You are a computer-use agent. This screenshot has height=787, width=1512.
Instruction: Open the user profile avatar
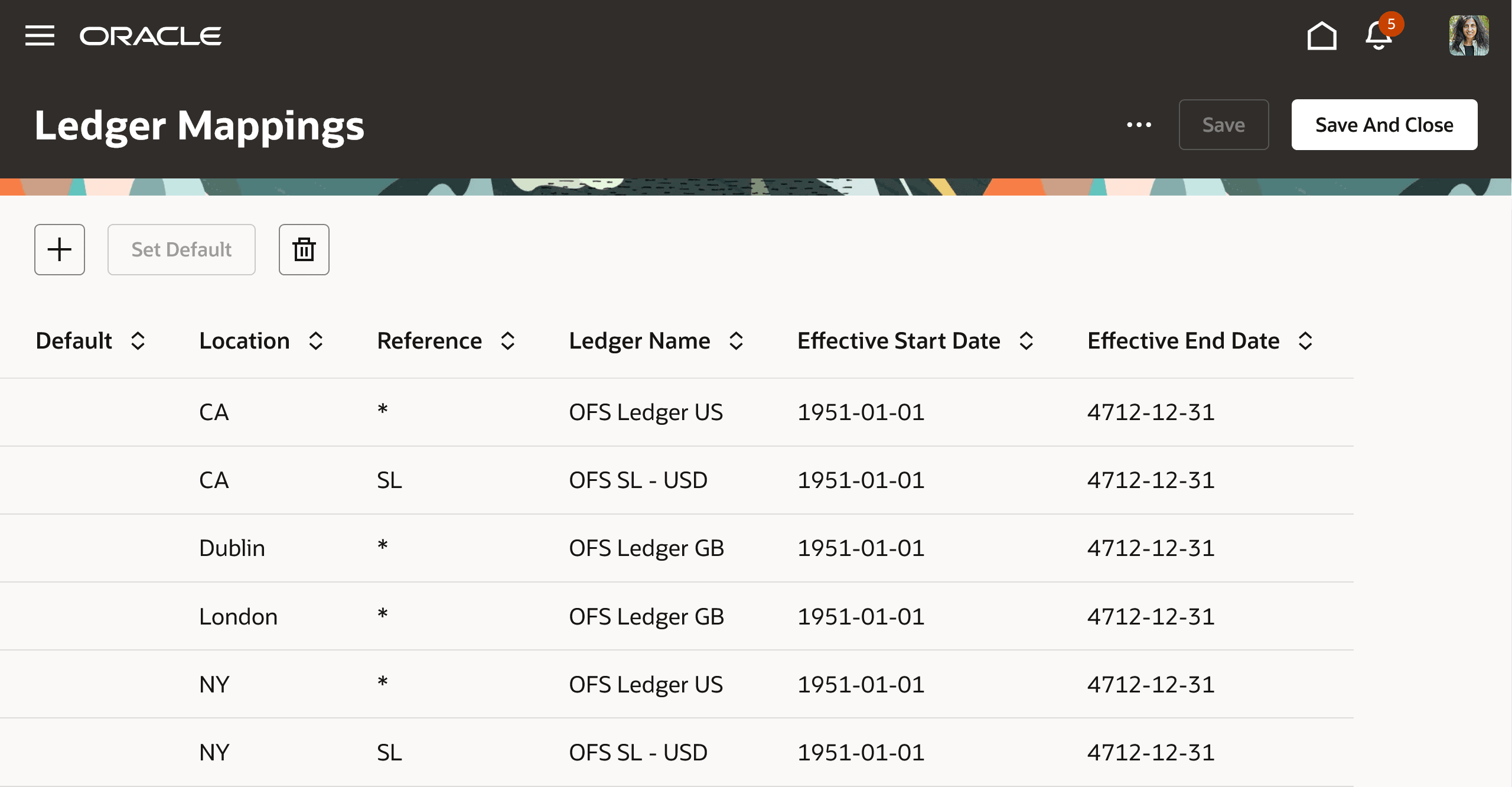1468,35
